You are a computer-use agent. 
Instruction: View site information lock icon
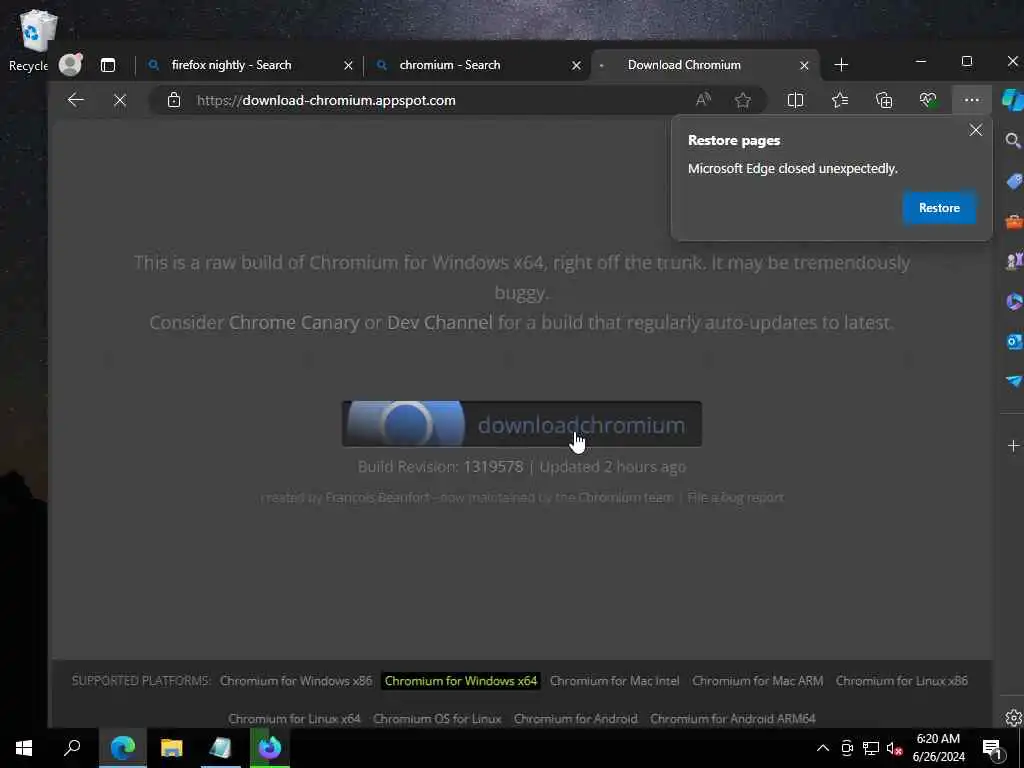click(x=174, y=100)
